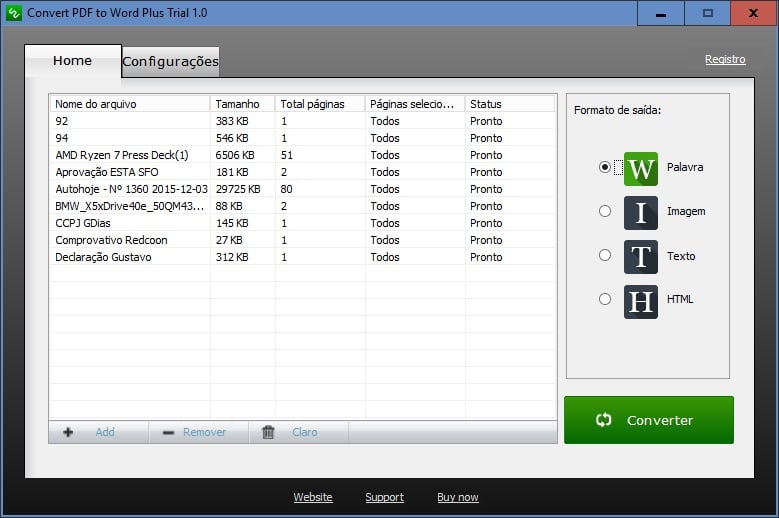
Task: Enable the Texto output radio button
Action: [605, 255]
